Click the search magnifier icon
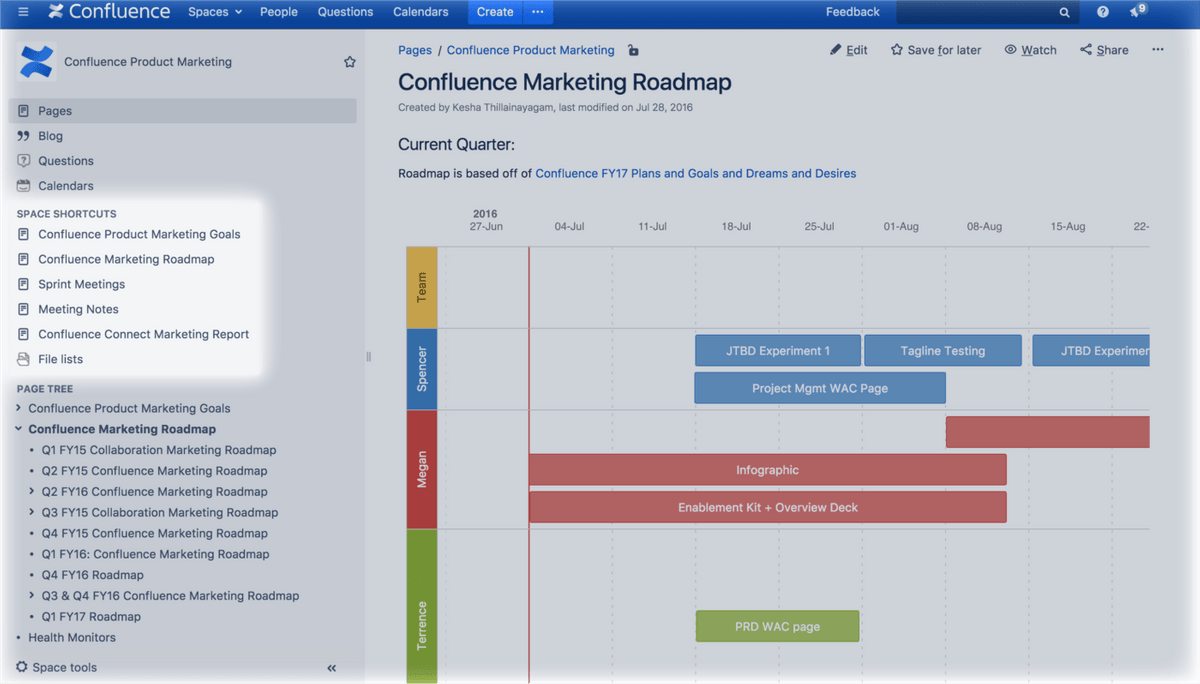The width and height of the screenshot is (1200, 684). [x=1064, y=13]
